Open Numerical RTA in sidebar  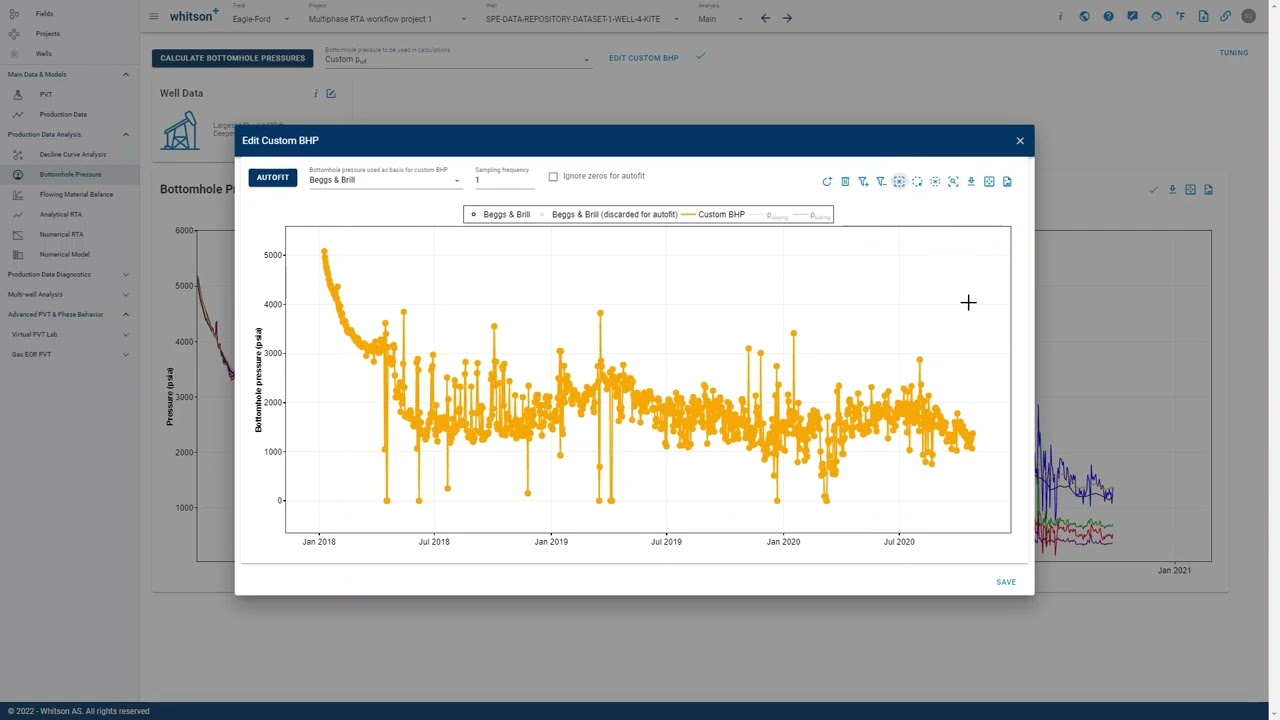coord(61,234)
